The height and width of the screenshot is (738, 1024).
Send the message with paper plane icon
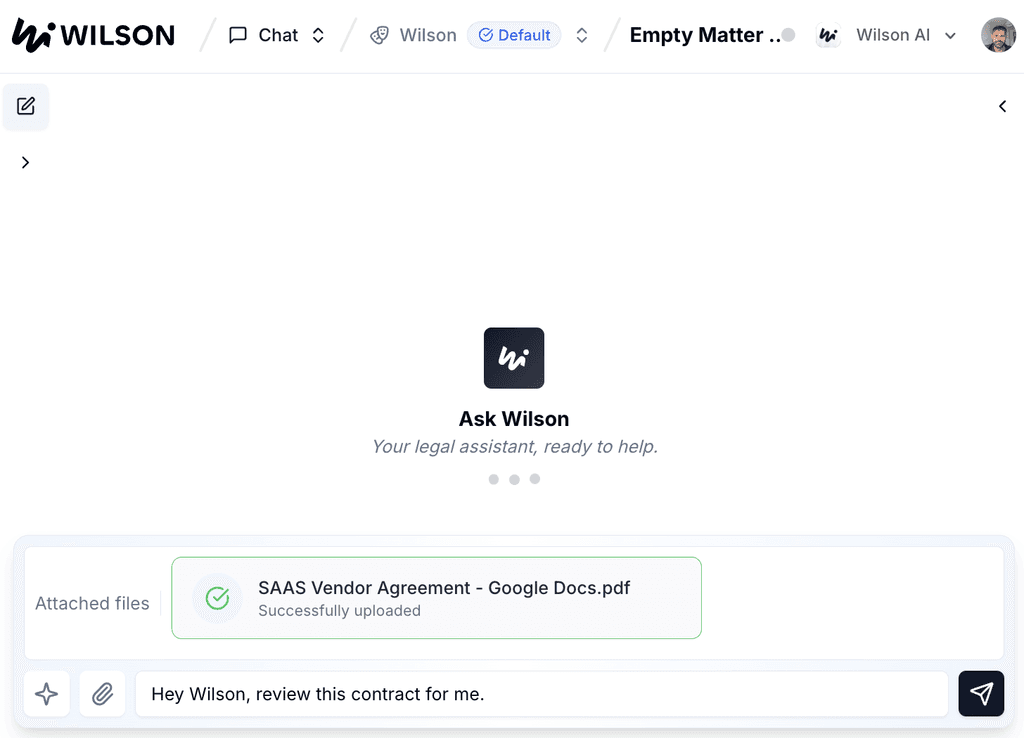(981, 694)
